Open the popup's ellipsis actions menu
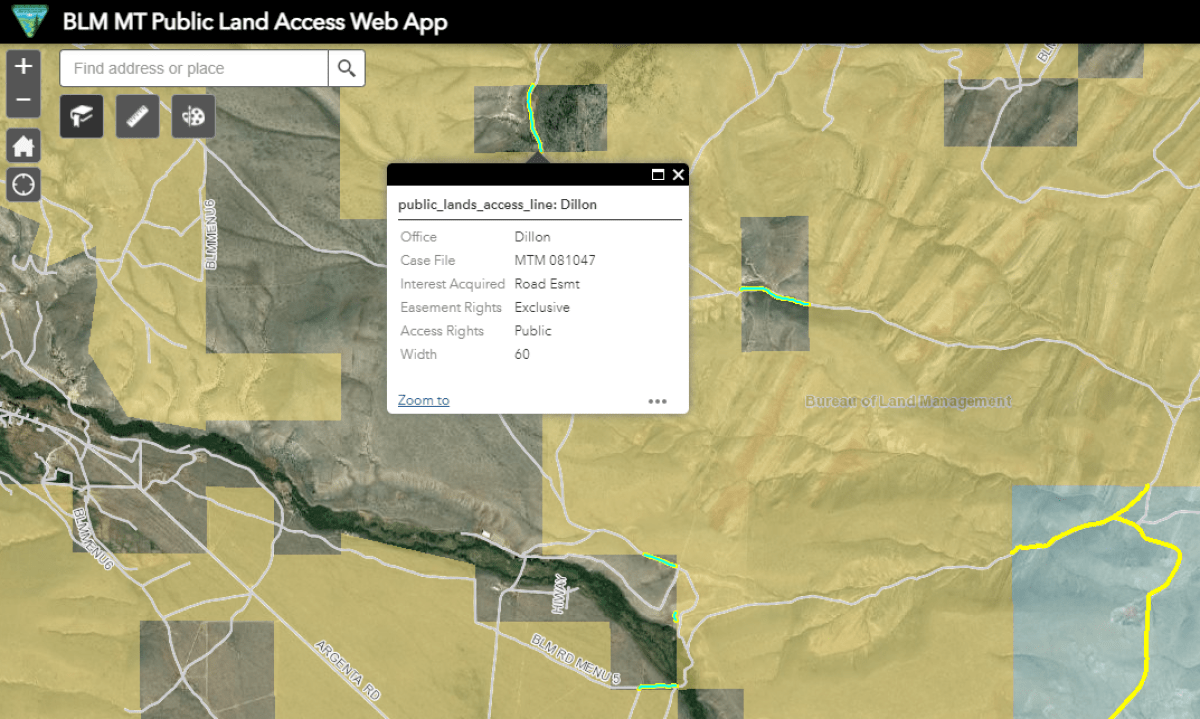 click(x=657, y=400)
